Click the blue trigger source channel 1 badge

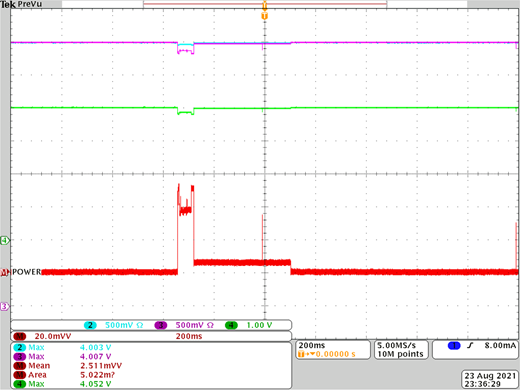tap(454, 345)
